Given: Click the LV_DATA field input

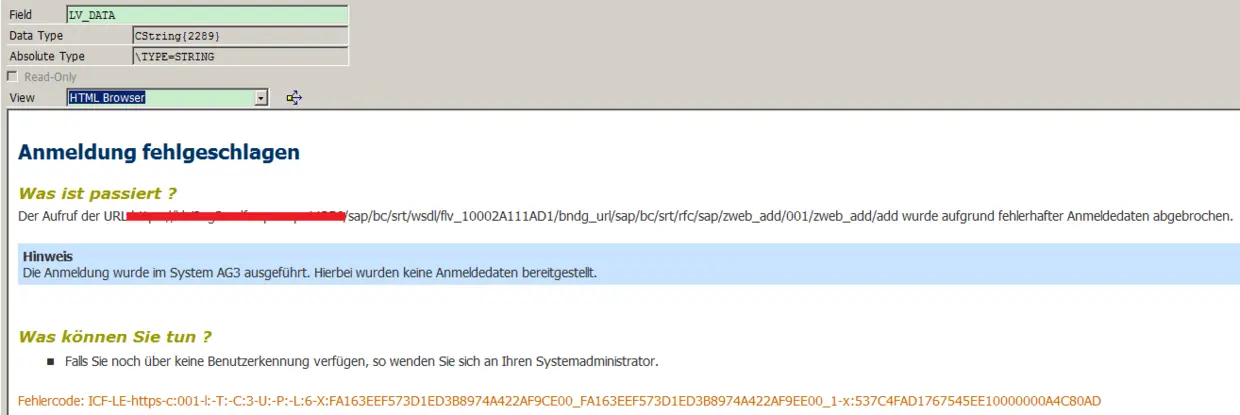Looking at the screenshot, I should click(240, 15).
